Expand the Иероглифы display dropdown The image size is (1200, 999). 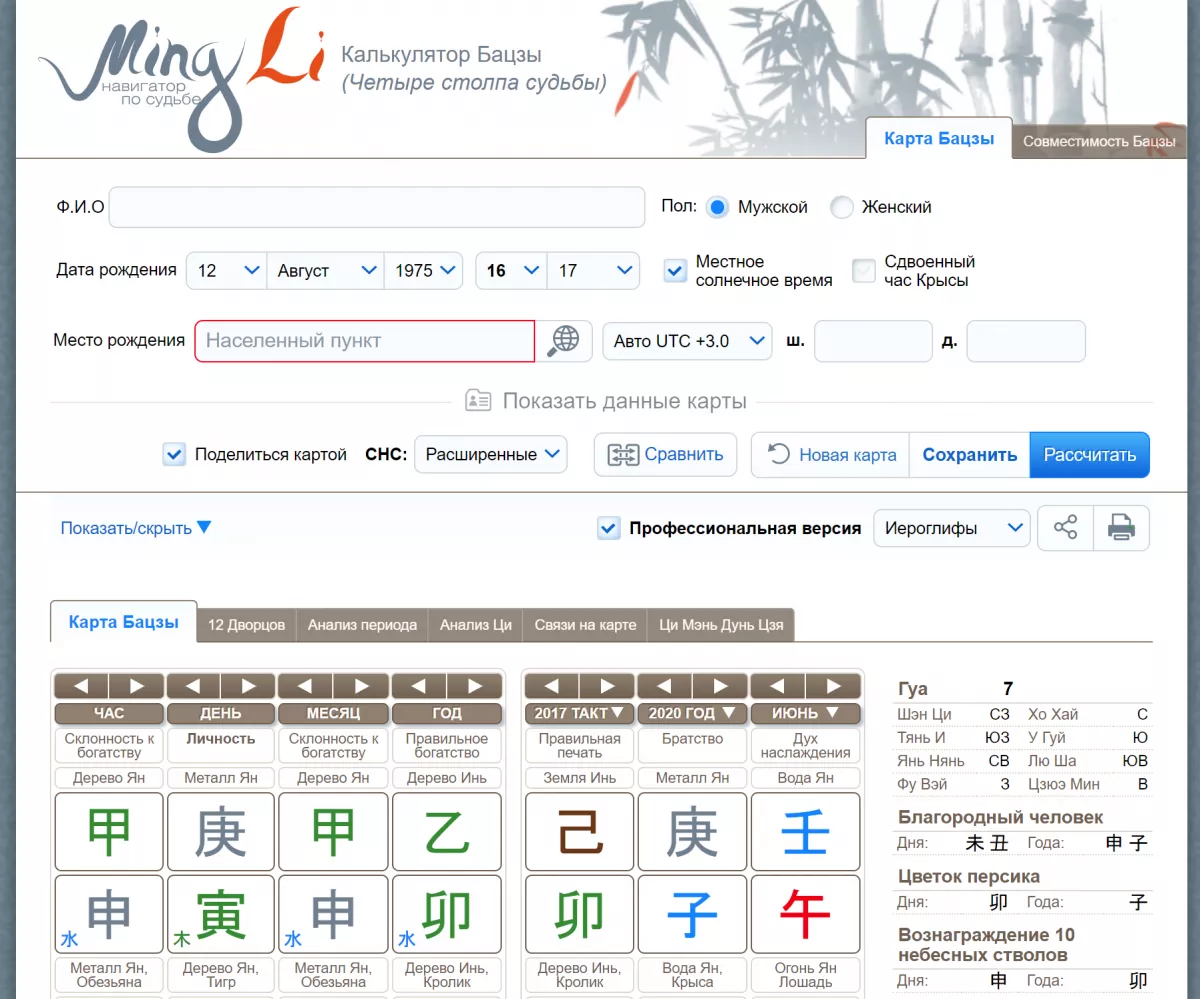pos(951,528)
